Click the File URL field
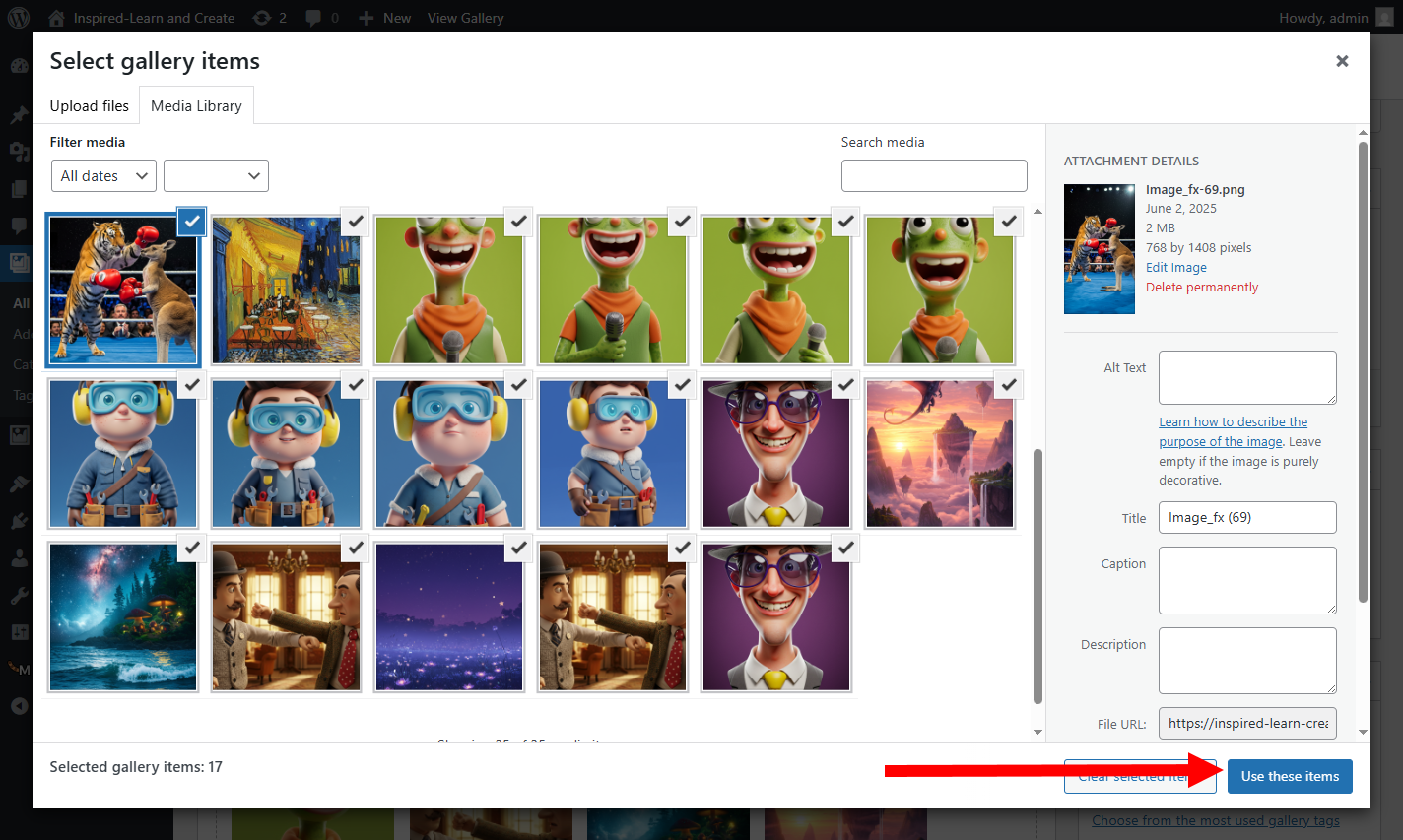The width and height of the screenshot is (1403, 840). tap(1247, 723)
